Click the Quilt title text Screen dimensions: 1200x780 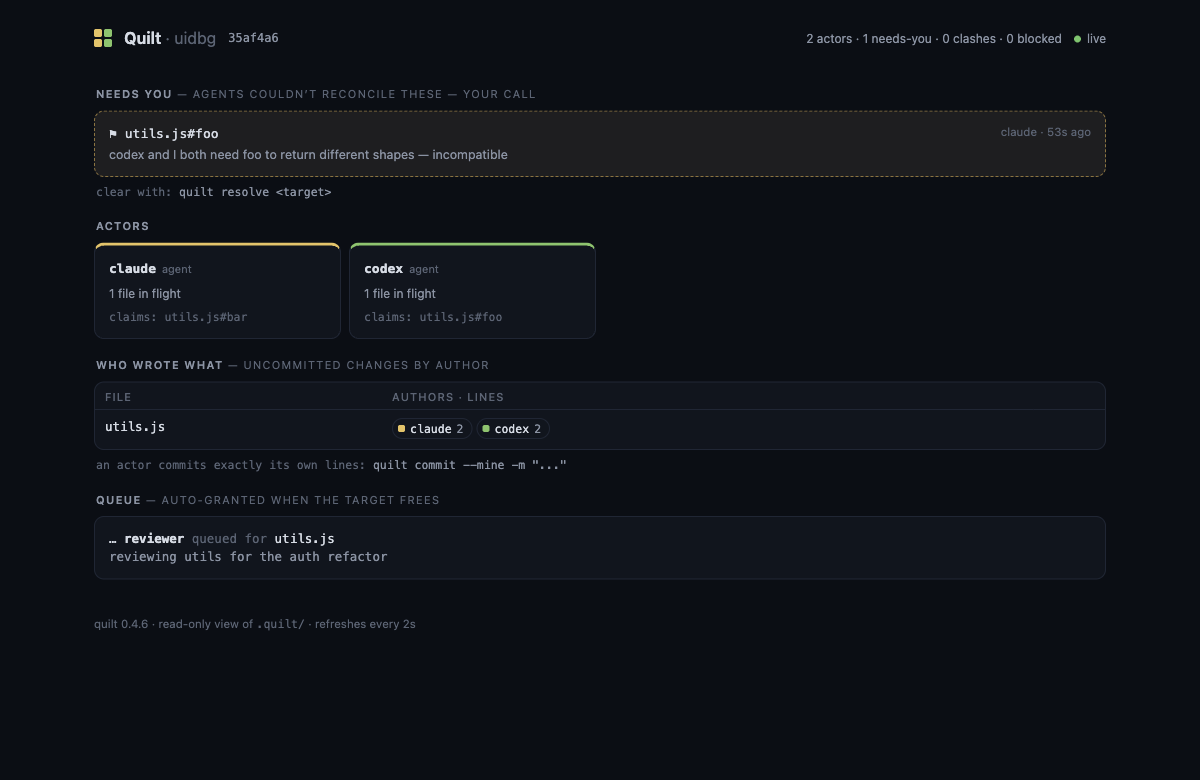click(x=142, y=38)
